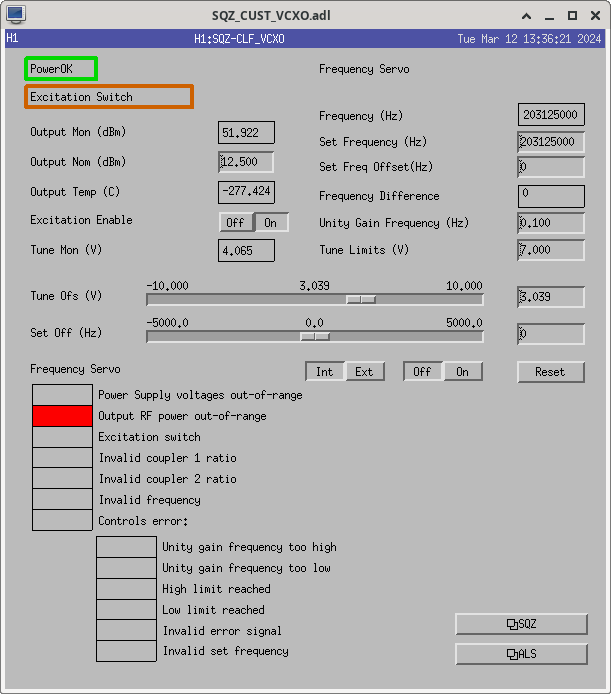Open the ALS related display button
Image resolution: width=611 pixels, height=694 pixels.
(521, 654)
